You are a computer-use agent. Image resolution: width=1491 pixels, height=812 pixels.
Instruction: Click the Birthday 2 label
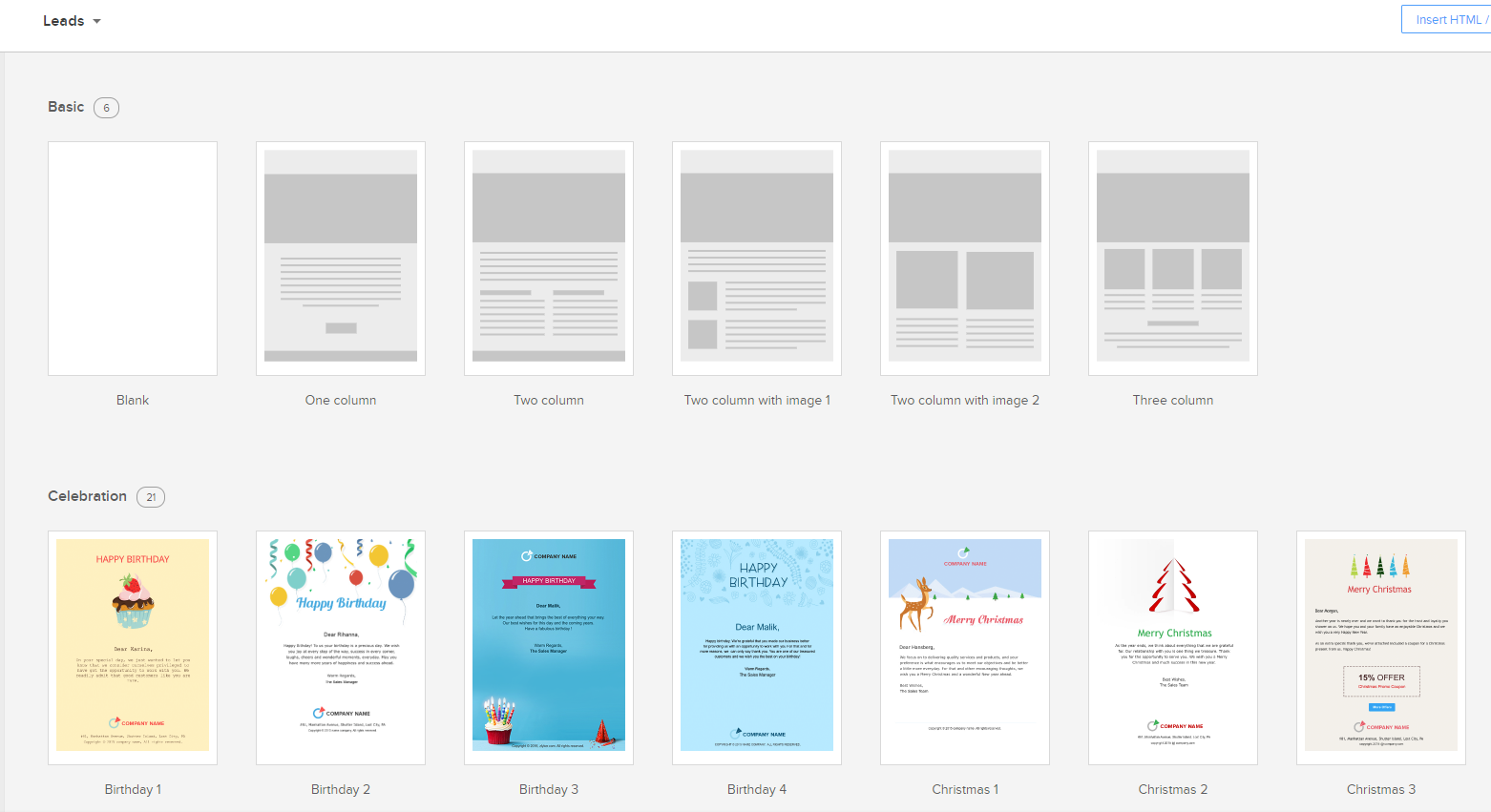341,789
